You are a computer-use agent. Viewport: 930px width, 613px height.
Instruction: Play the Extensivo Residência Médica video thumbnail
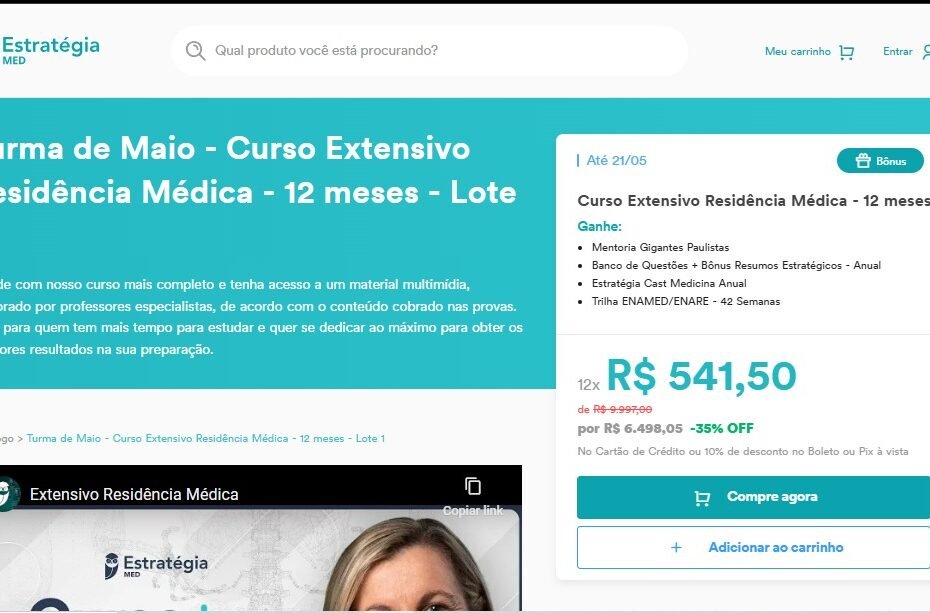261,560
